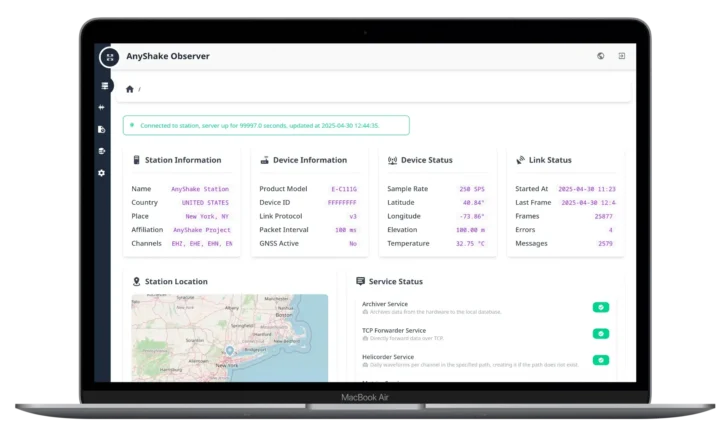Click the Station Location map

(x=230, y=338)
